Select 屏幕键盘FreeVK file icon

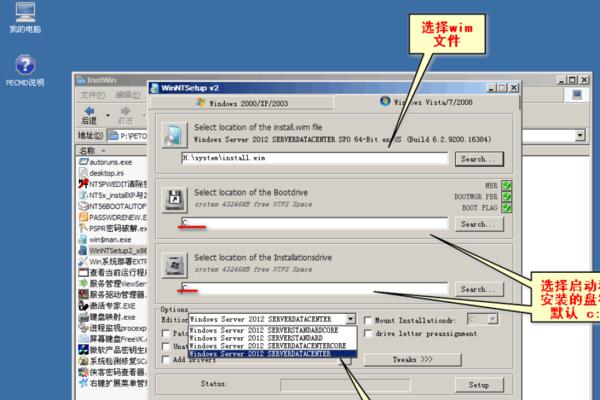tap(83, 339)
